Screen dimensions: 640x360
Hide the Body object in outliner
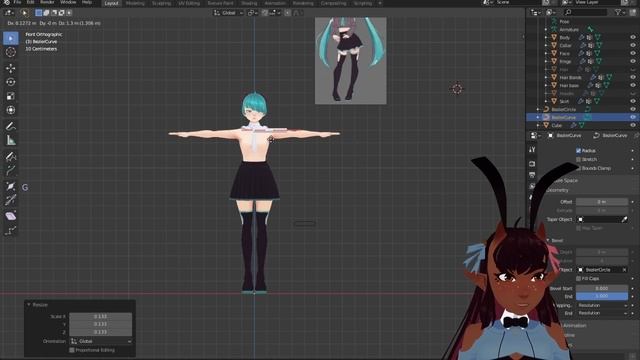633,37
